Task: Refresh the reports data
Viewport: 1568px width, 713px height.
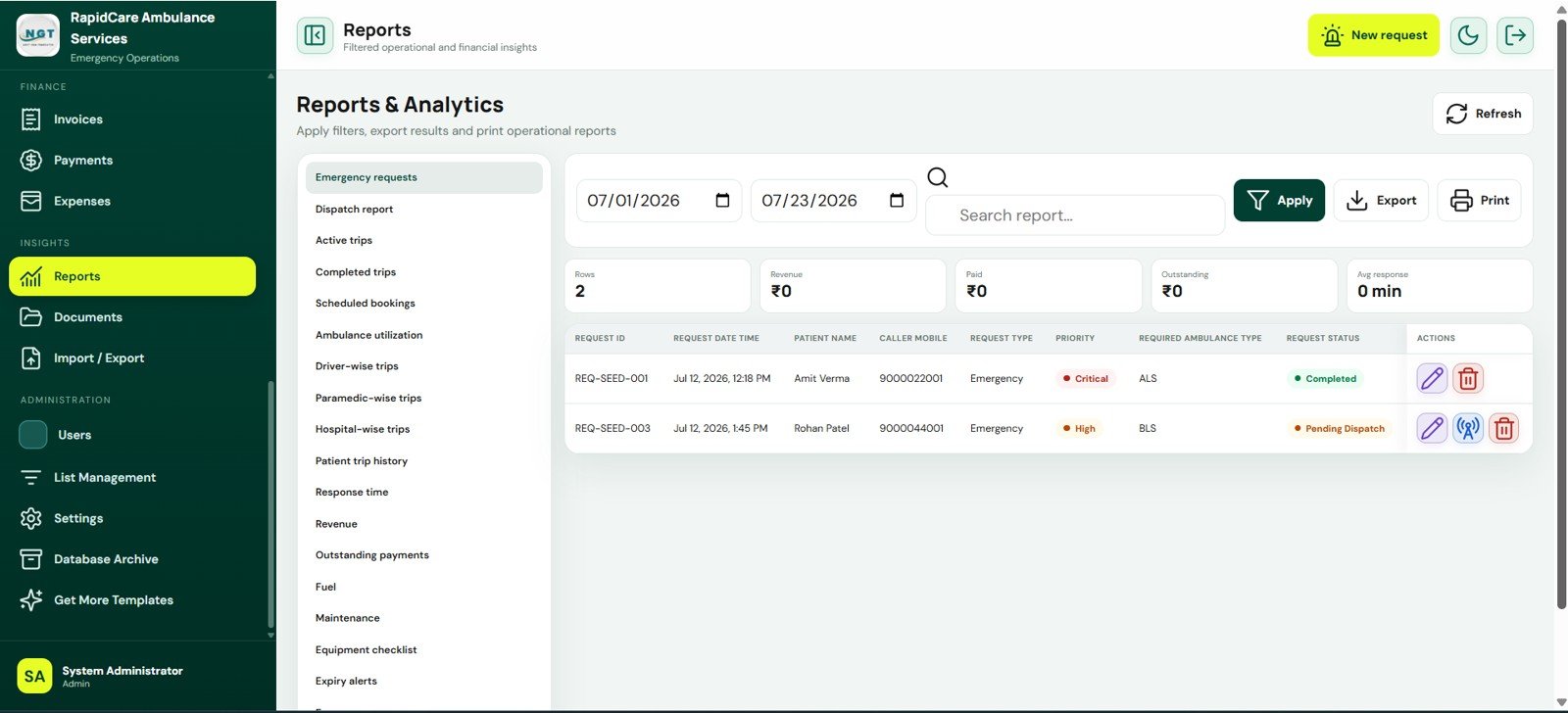Action: pos(1483,114)
